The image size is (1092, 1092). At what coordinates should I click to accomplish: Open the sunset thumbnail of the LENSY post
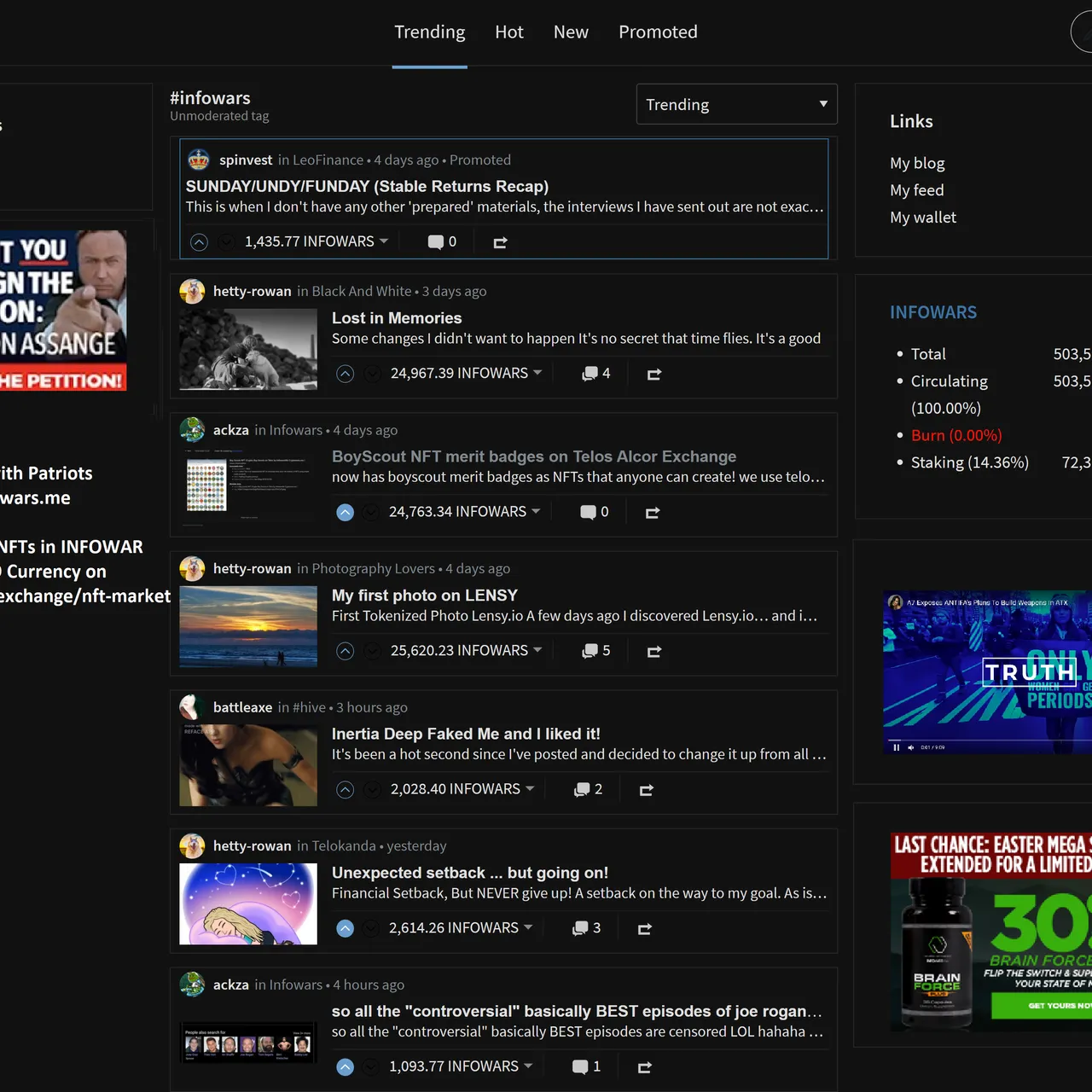pyautogui.click(x=248, y=626)
